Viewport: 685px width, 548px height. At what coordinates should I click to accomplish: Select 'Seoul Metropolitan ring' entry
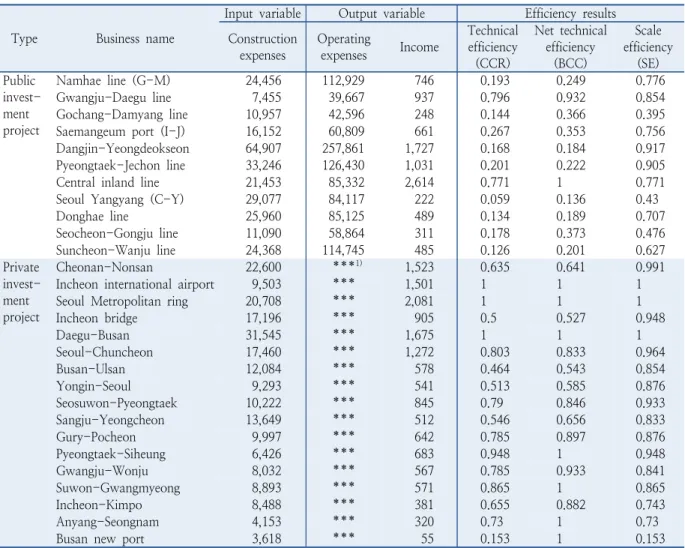(x=122, y=302)
